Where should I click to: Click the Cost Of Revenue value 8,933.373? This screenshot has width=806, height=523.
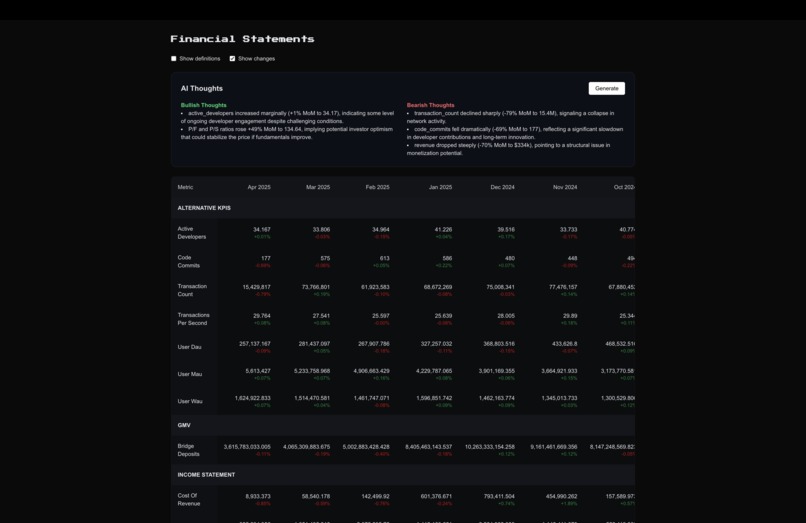[258, 496]
